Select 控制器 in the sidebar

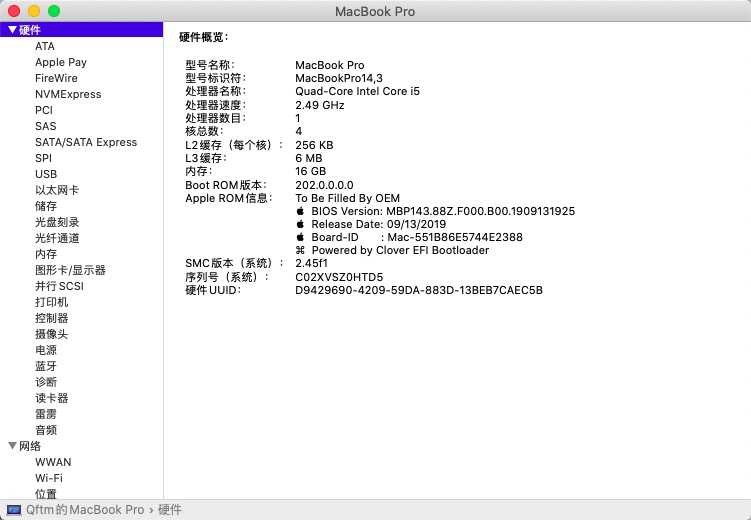click(52, 318)
